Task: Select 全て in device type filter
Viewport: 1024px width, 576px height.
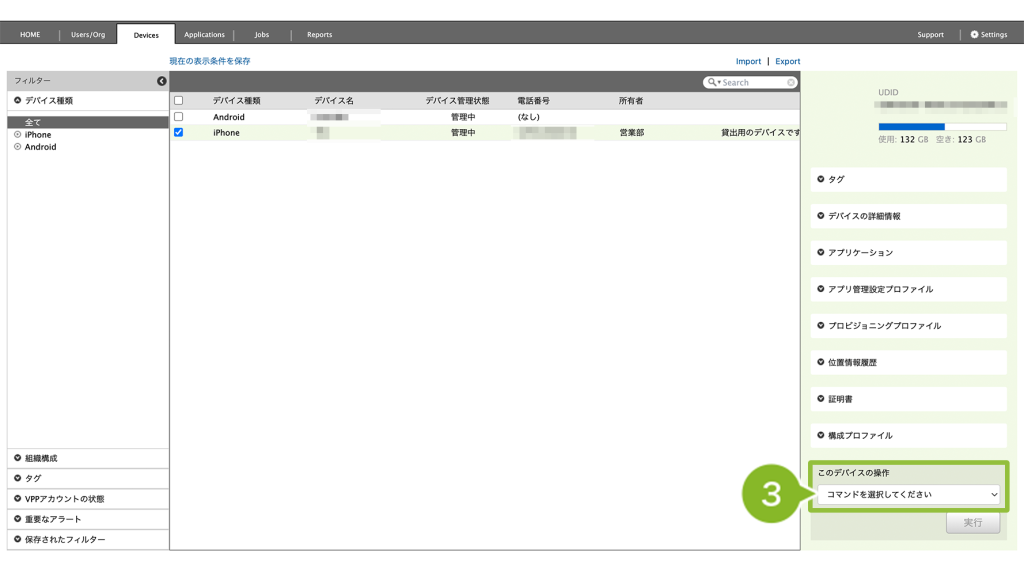Action: (x=88, y=122)
